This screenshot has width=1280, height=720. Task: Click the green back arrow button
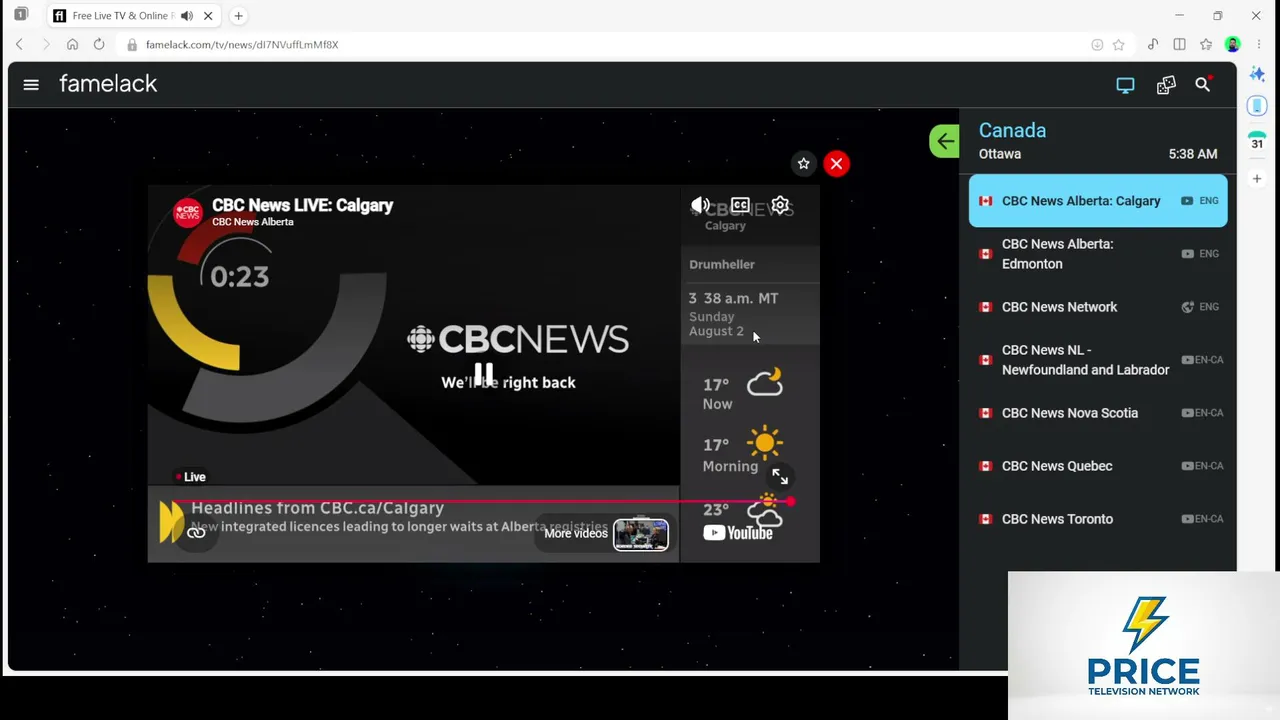pyautogui.click(x=944, y=141)
